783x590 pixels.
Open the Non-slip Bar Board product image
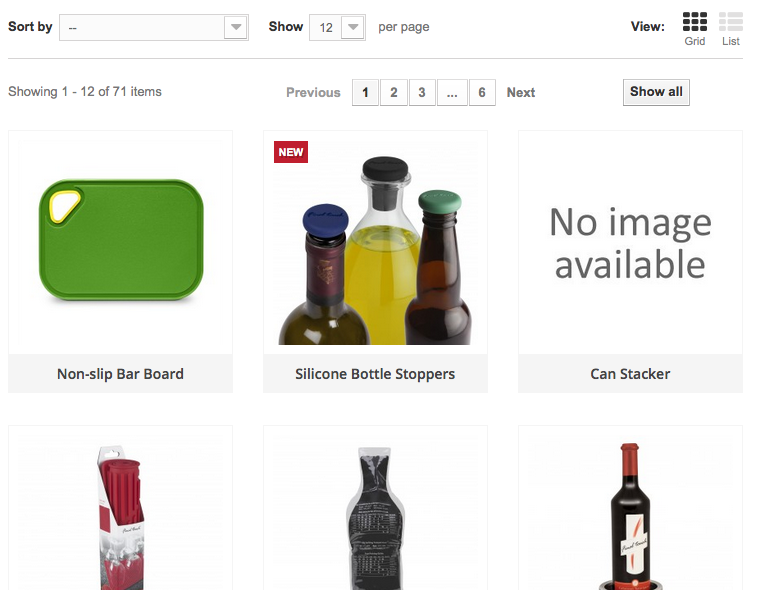[x=120, y=243]
